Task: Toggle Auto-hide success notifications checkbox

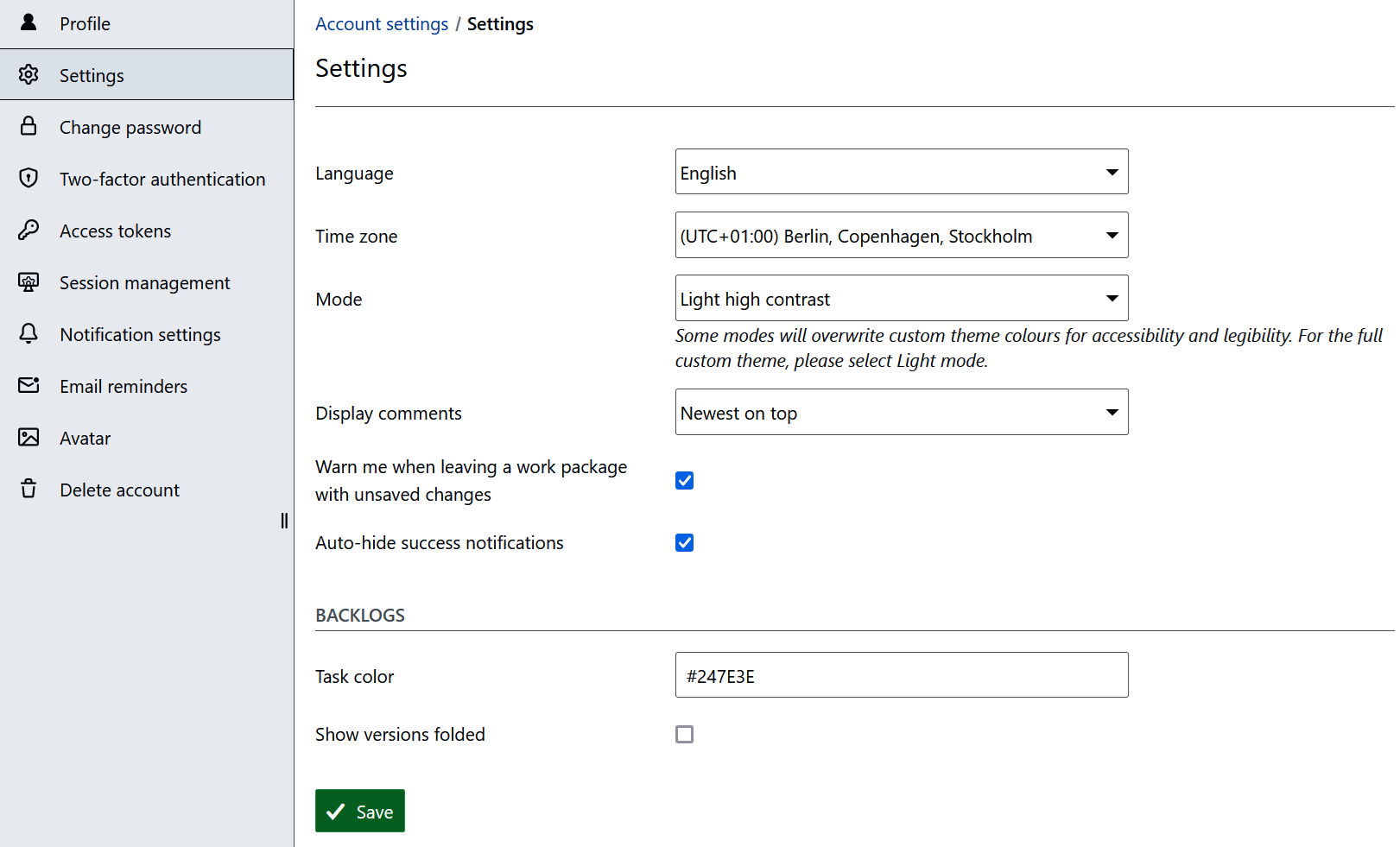Action: pos(684,542)
